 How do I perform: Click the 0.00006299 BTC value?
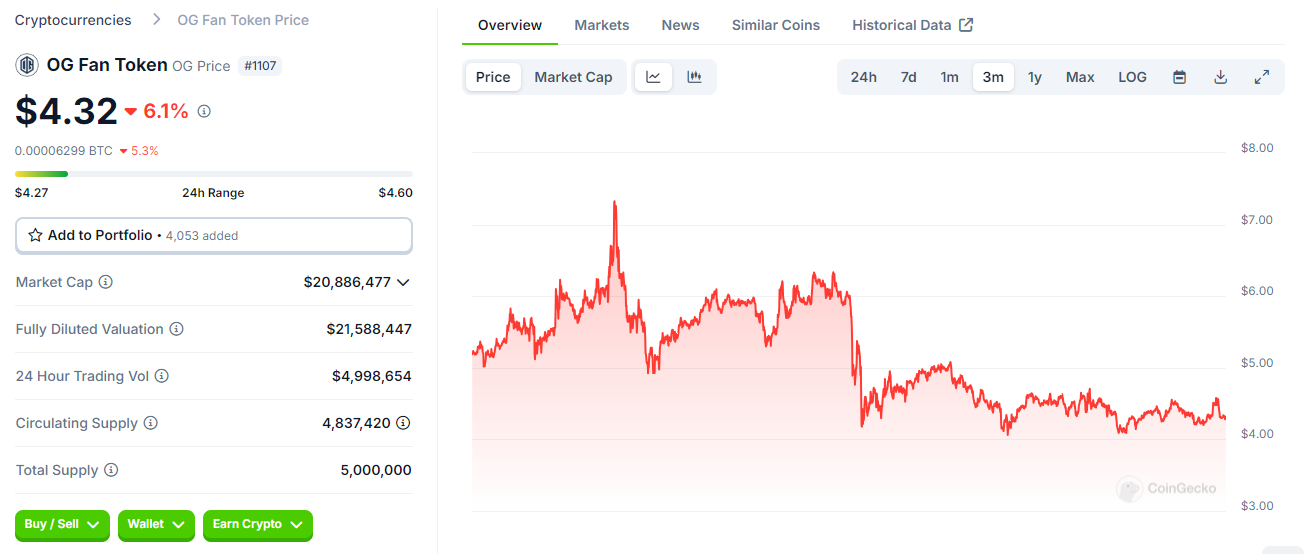(64, 151)
